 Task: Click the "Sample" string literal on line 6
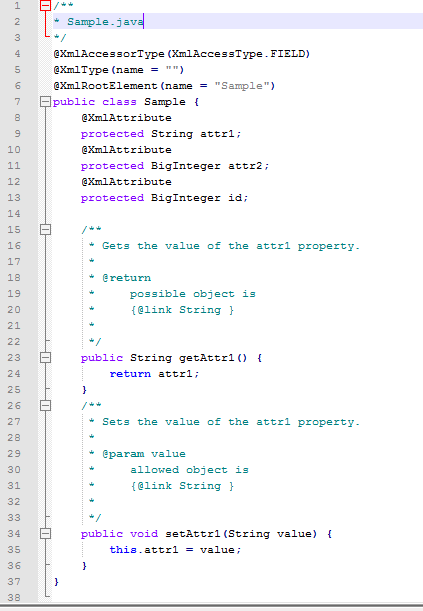click(241, 86)
